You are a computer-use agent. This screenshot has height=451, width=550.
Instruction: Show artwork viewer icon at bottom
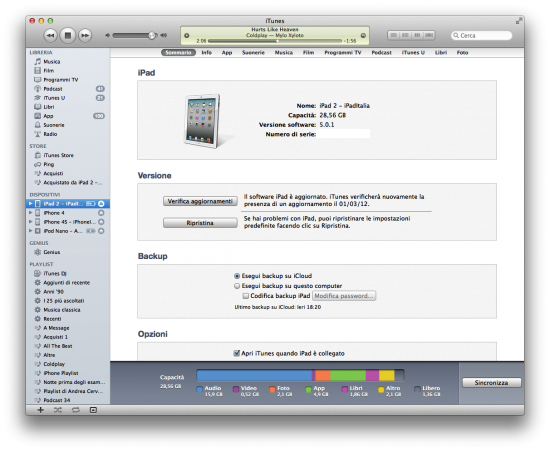[93, 410]
